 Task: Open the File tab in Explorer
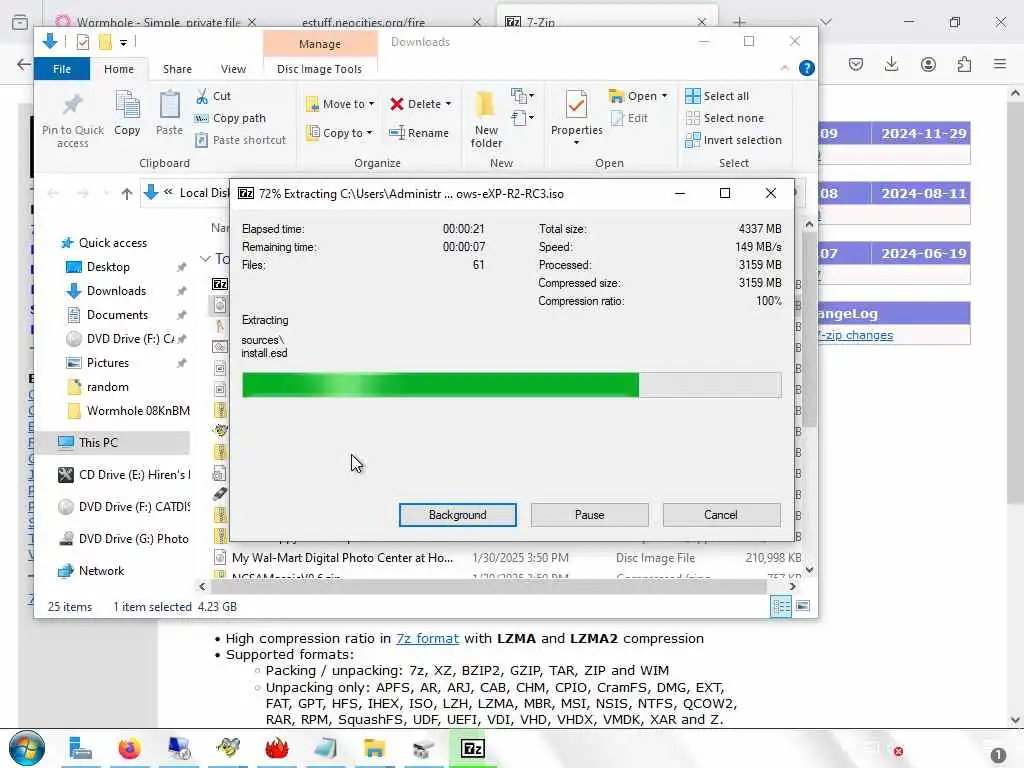61,69
